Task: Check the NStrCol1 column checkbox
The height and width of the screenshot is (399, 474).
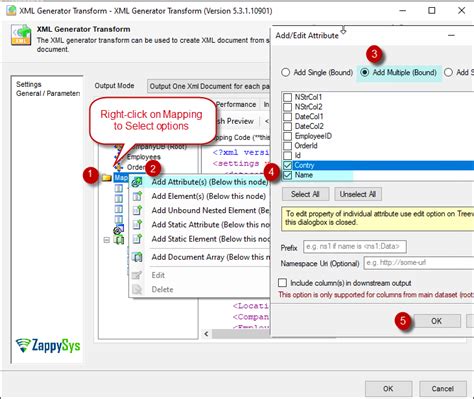Action: tap(287, 97)
